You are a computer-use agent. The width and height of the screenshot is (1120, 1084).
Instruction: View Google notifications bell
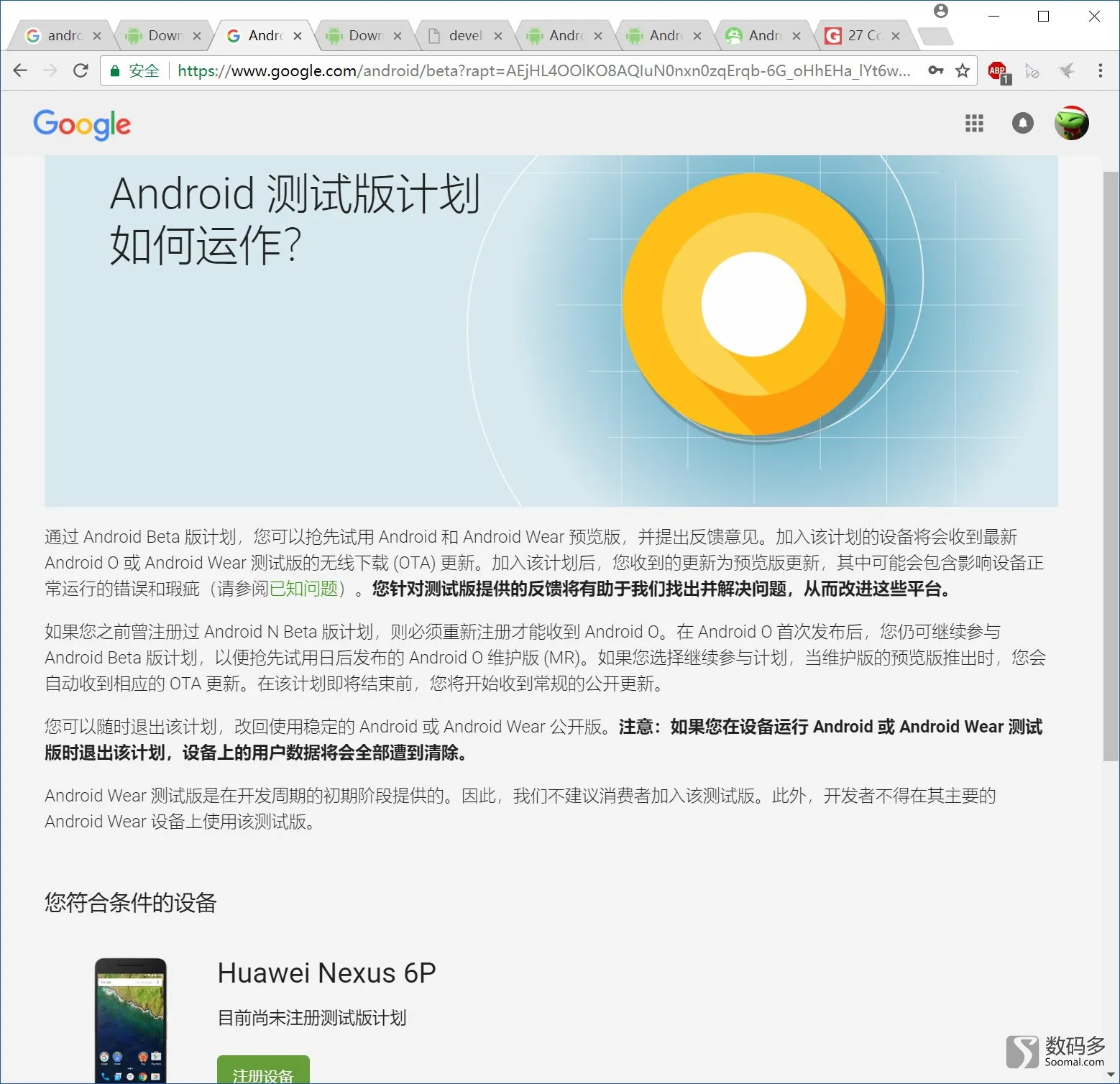click(x=1023, y=124)
